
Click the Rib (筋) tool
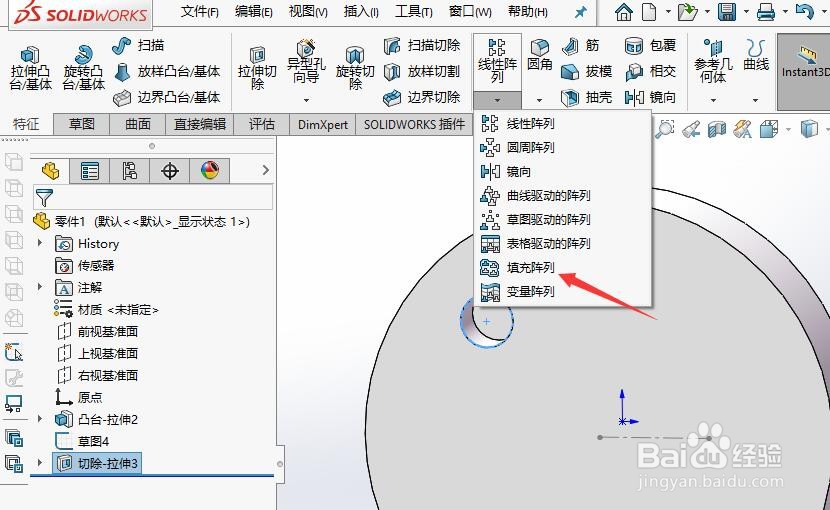pyautogui.click(x=581, y=46)
